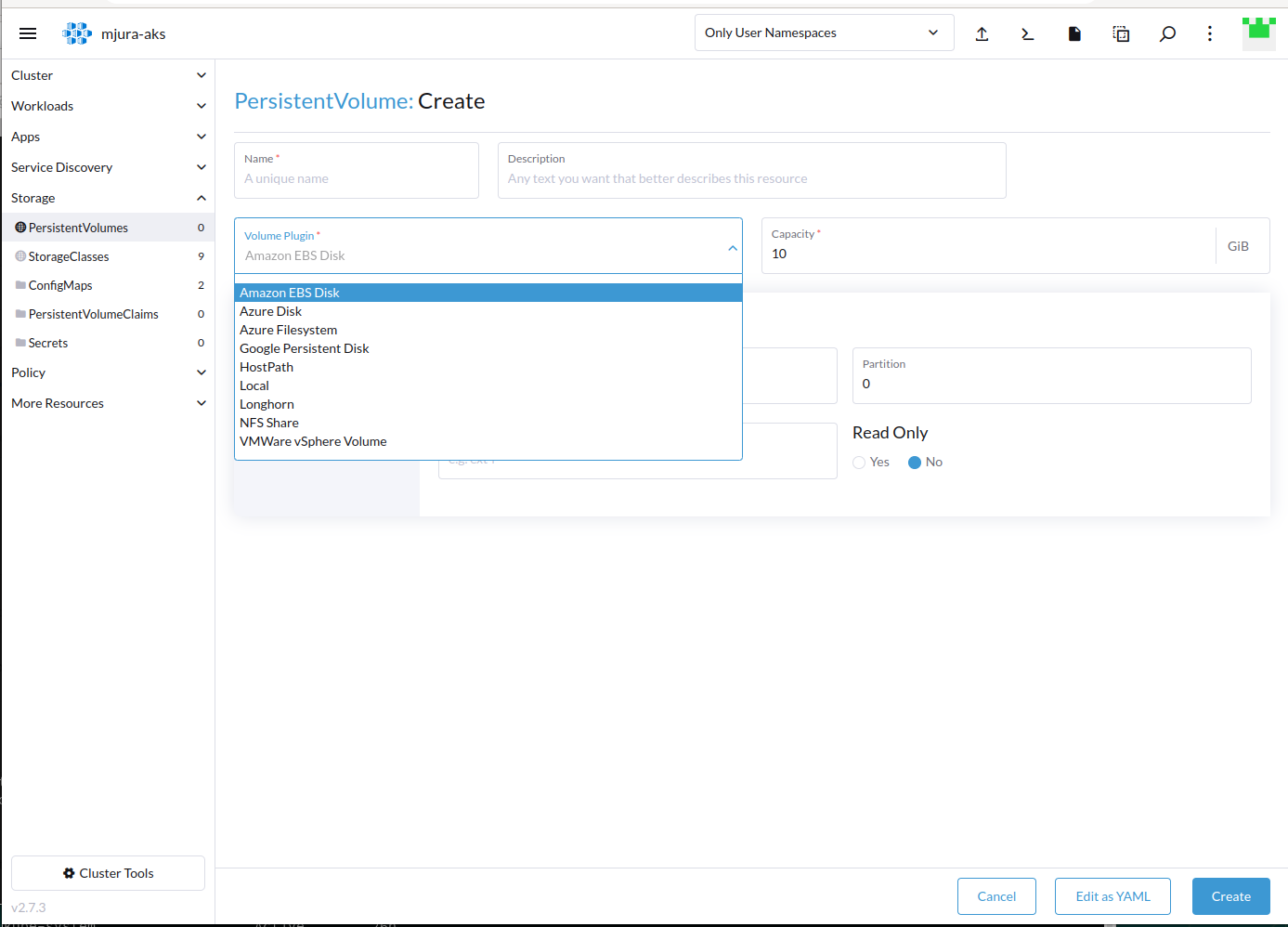This screenshot has height=927, width=1288.
Task: Open the hamburger navigation menu
Action: click(27, 33)
